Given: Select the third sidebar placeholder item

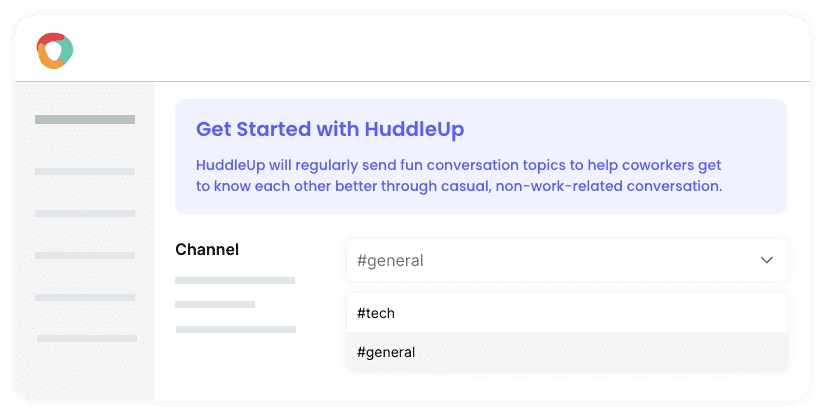Looking at the screenshot, I should [85, 213].
